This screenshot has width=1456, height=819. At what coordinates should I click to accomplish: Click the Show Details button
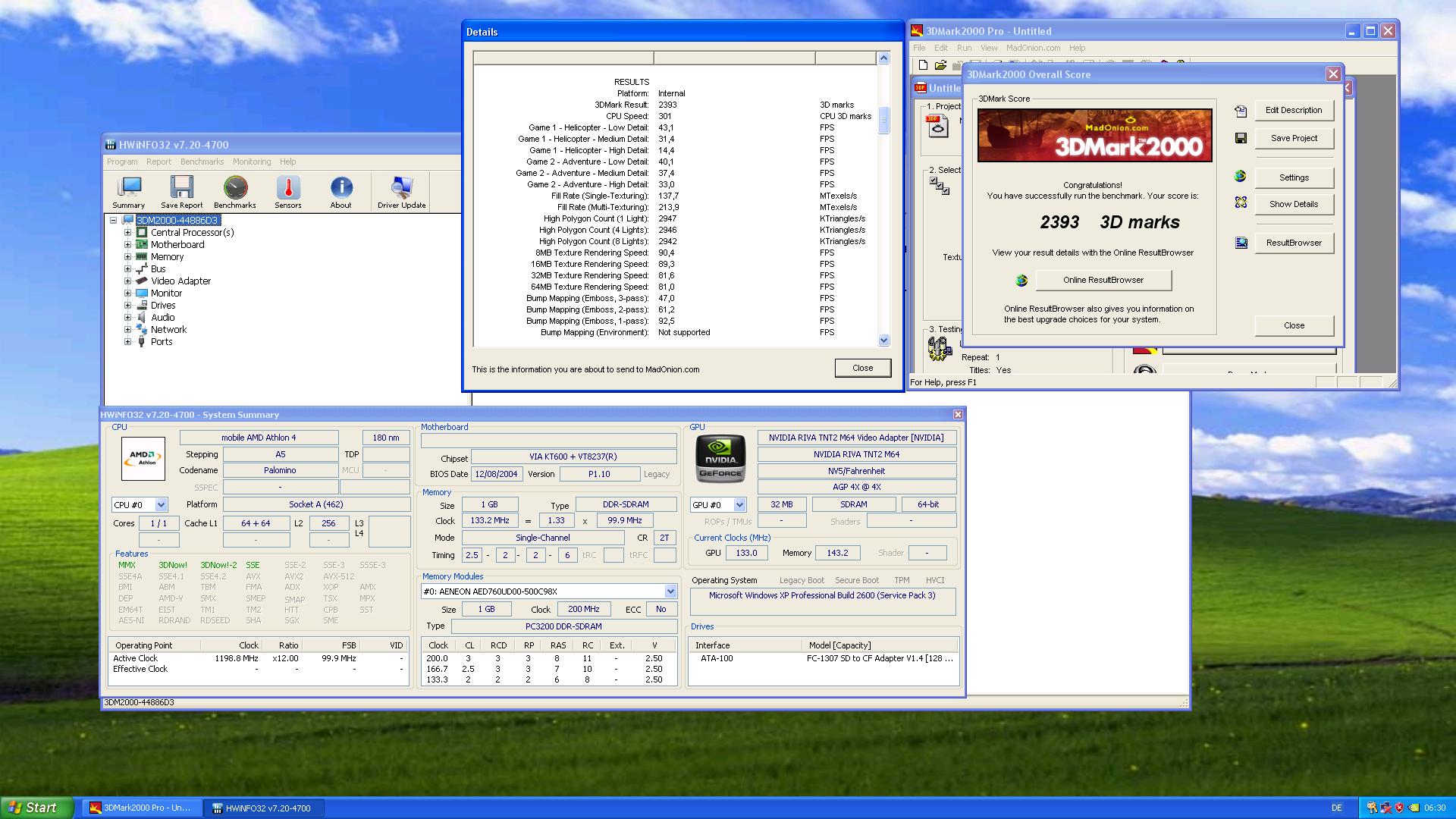pyautogui.click(x=1294, y=204)
